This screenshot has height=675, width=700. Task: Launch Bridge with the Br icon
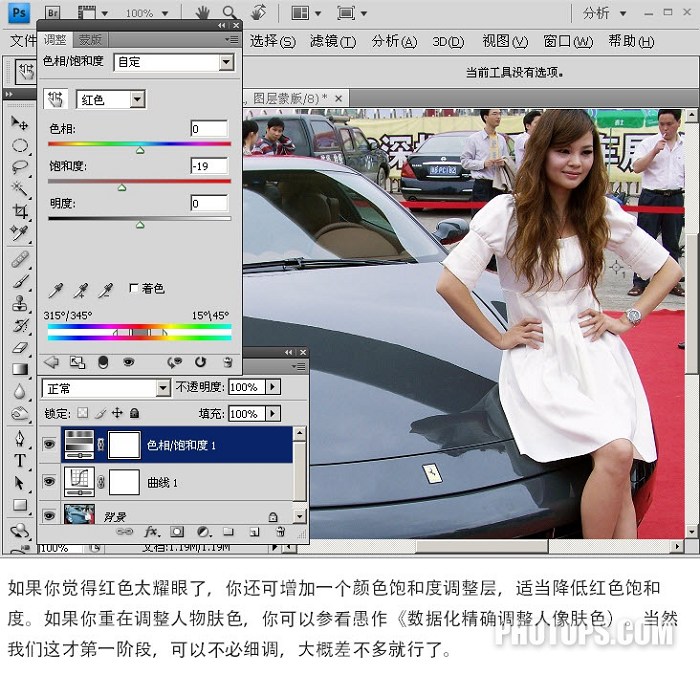coord(52,12)
